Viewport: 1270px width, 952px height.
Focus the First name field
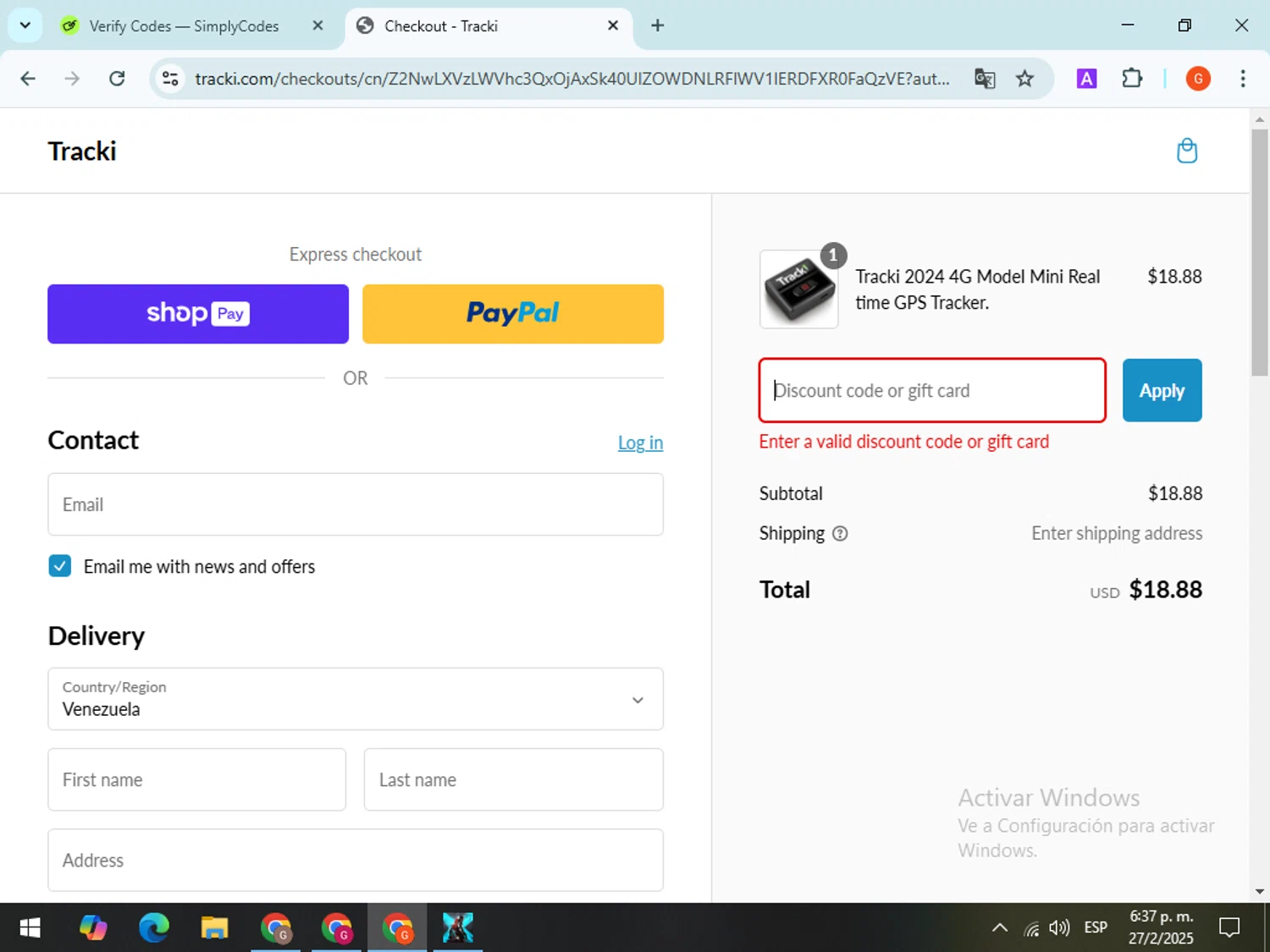(197, 779)
